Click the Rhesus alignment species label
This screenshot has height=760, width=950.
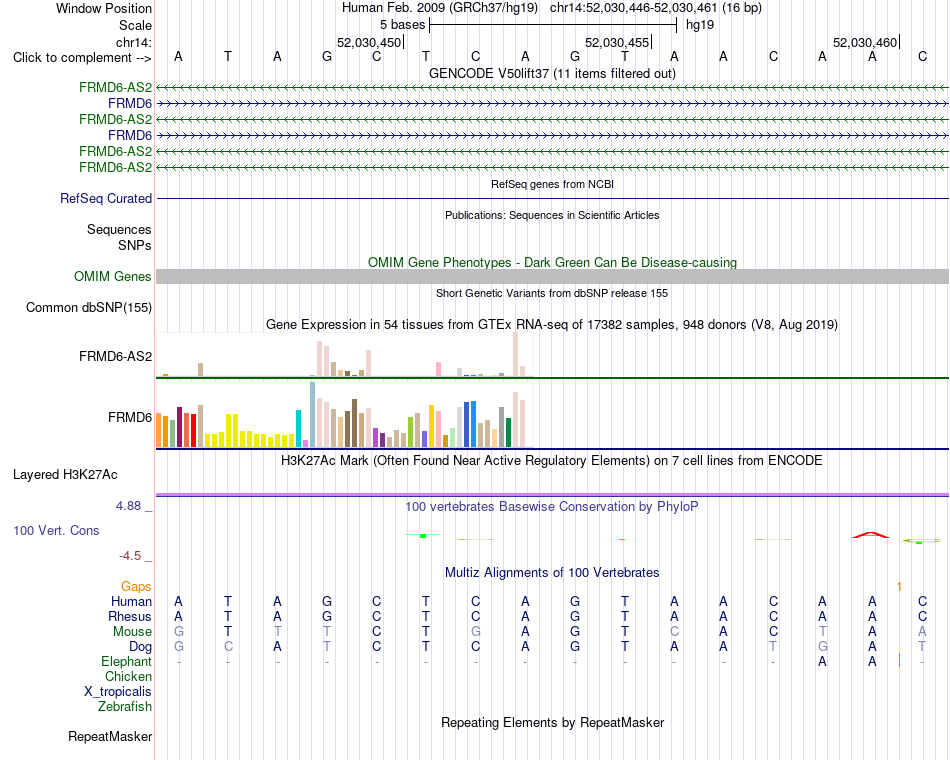pos(130,616)
